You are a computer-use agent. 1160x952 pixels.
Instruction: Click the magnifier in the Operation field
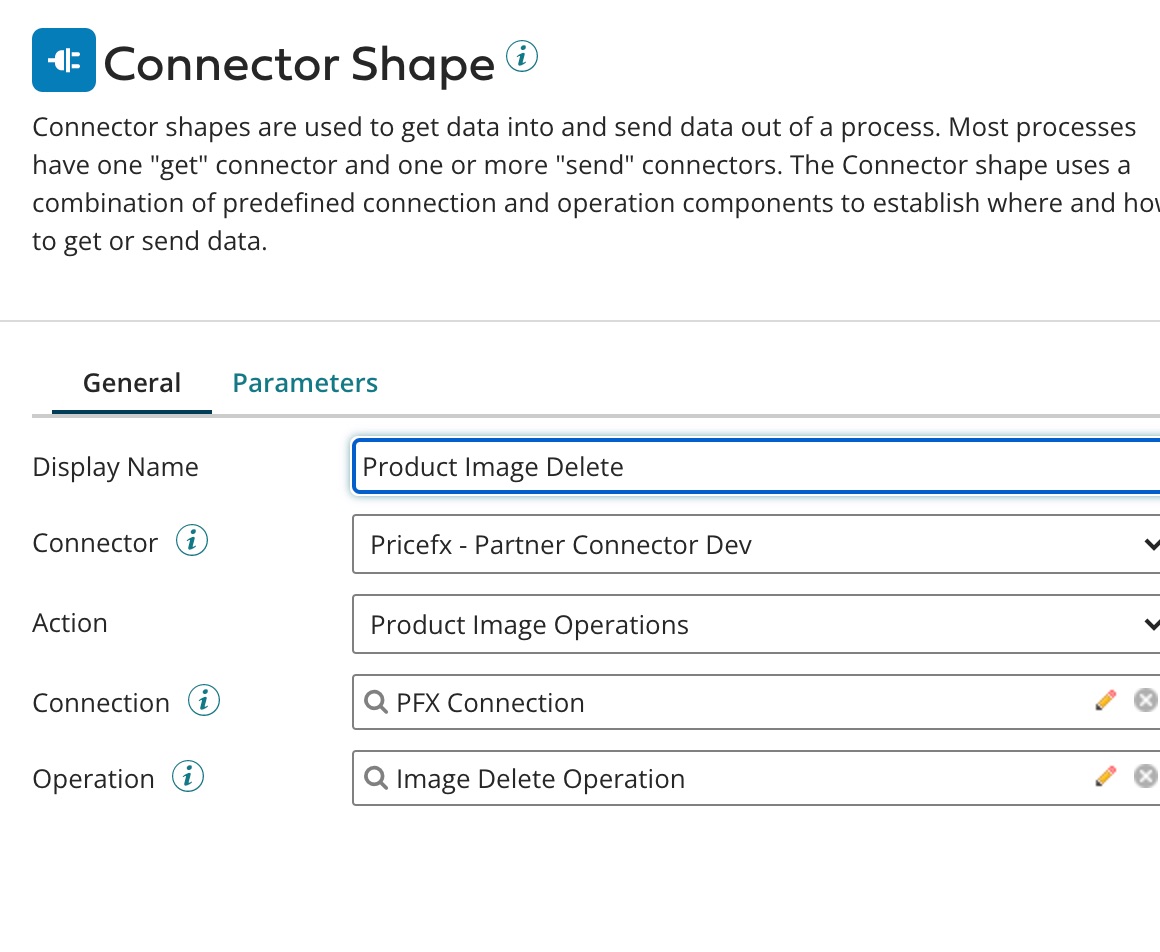[x=377, y=778]
